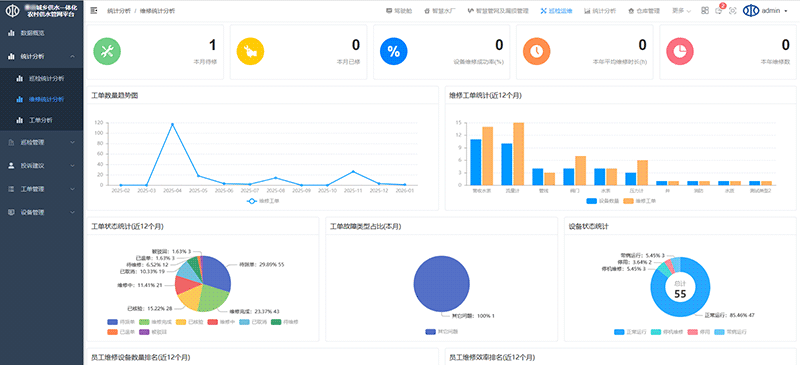The width and height of the screenshot is (800, 365).
Task: Click the four-squares grid icon in top bar
Action: (x=705, y=11)
